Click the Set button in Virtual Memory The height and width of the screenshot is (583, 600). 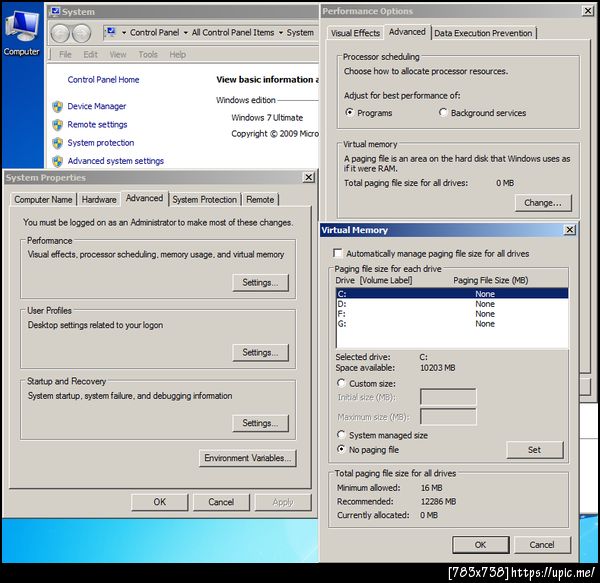coord(535,450)
